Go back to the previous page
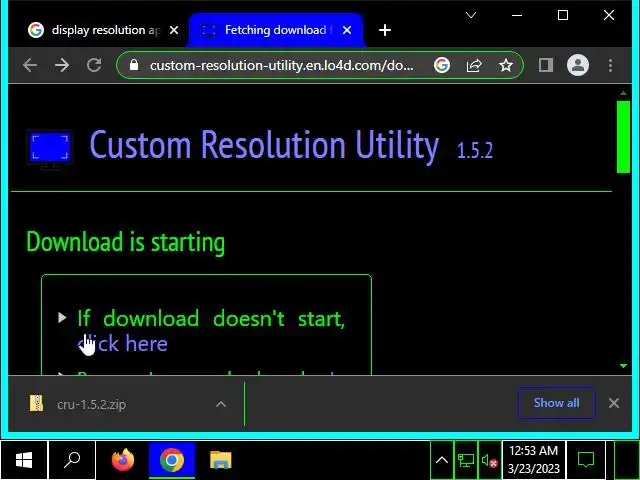The image size is (640, 480). tap(30, 65)
